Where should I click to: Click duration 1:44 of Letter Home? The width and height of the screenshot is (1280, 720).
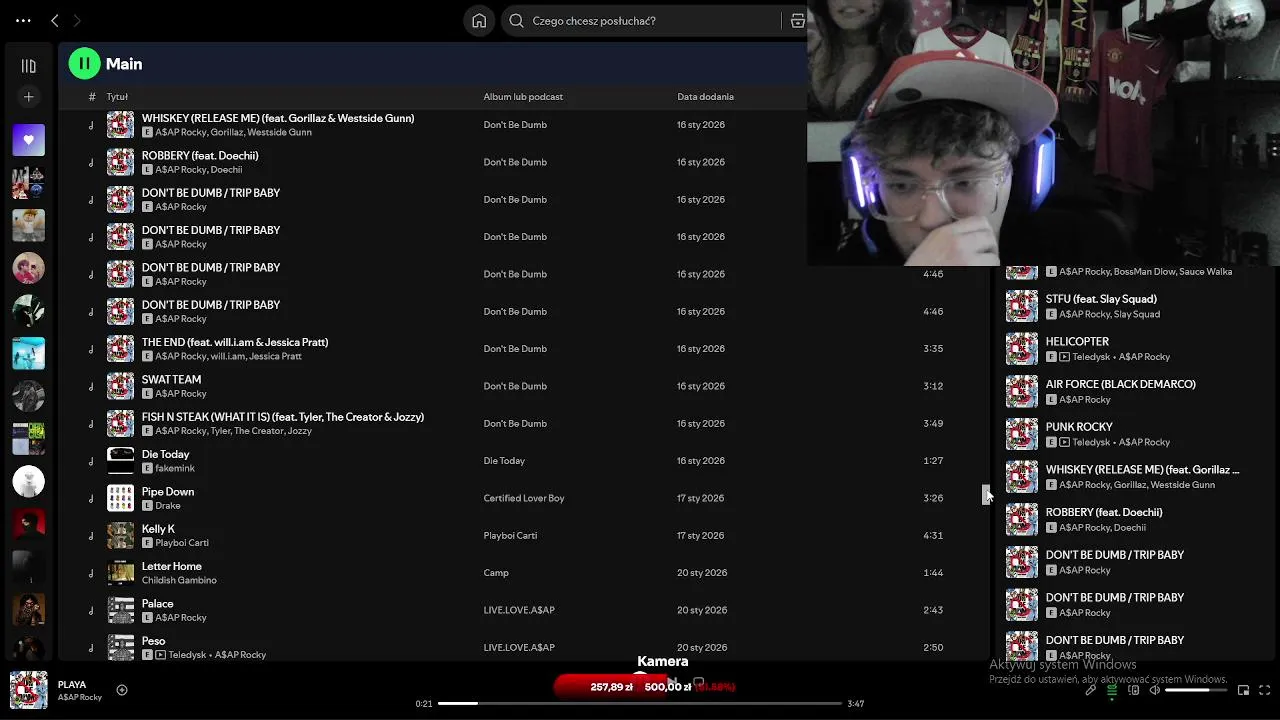(x=933, y=573)
